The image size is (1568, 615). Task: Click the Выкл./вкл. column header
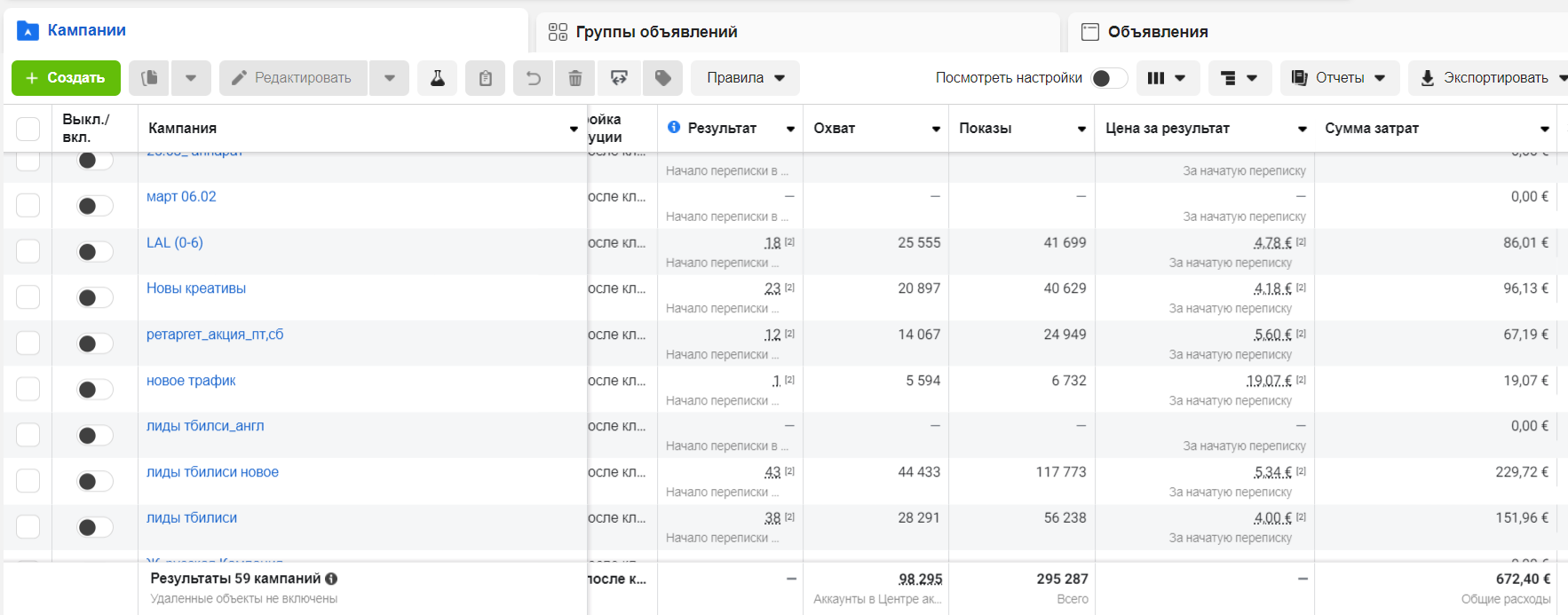[86, 129]
